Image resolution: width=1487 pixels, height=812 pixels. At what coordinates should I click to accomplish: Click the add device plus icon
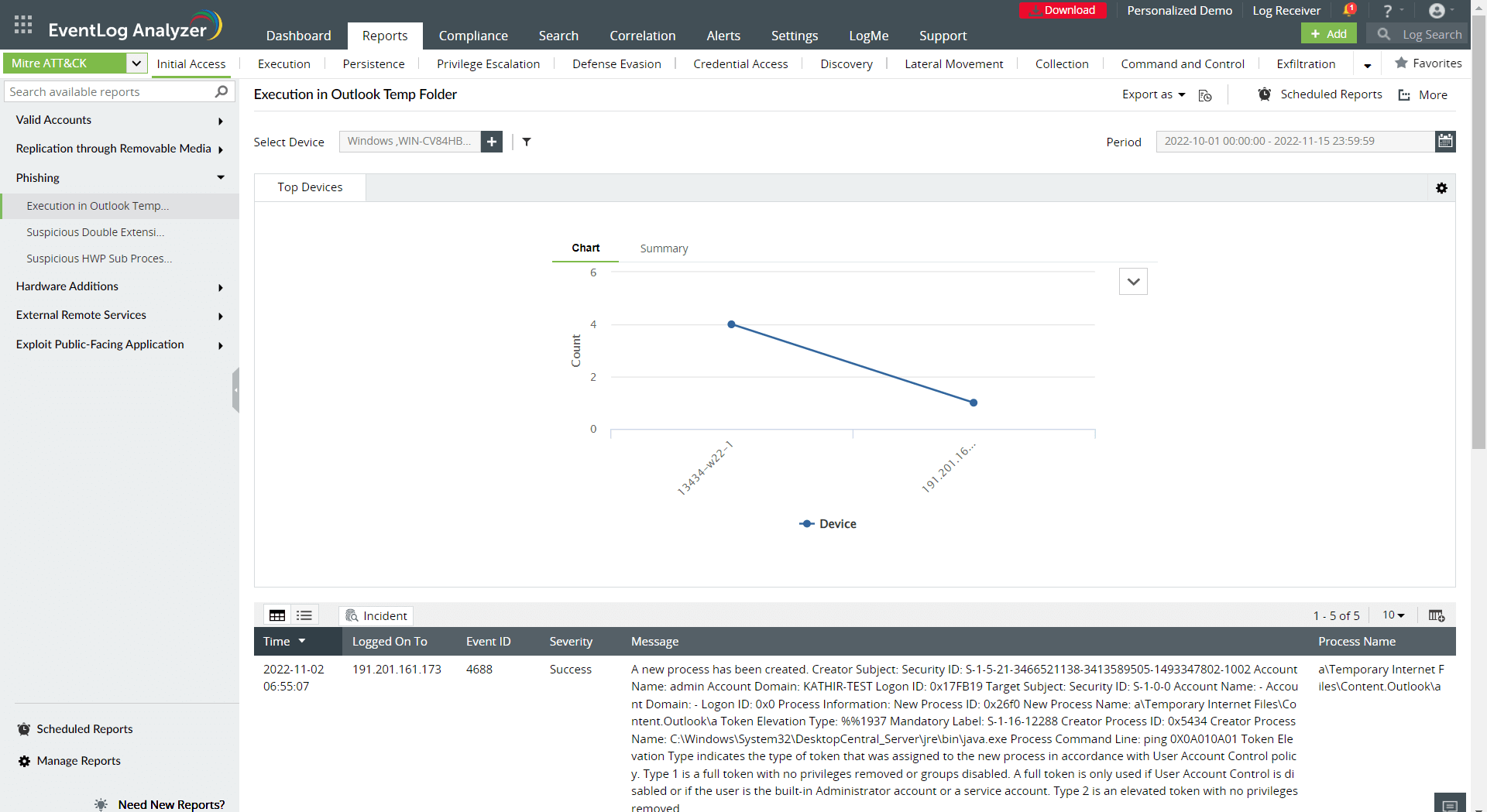coord(492,142)
